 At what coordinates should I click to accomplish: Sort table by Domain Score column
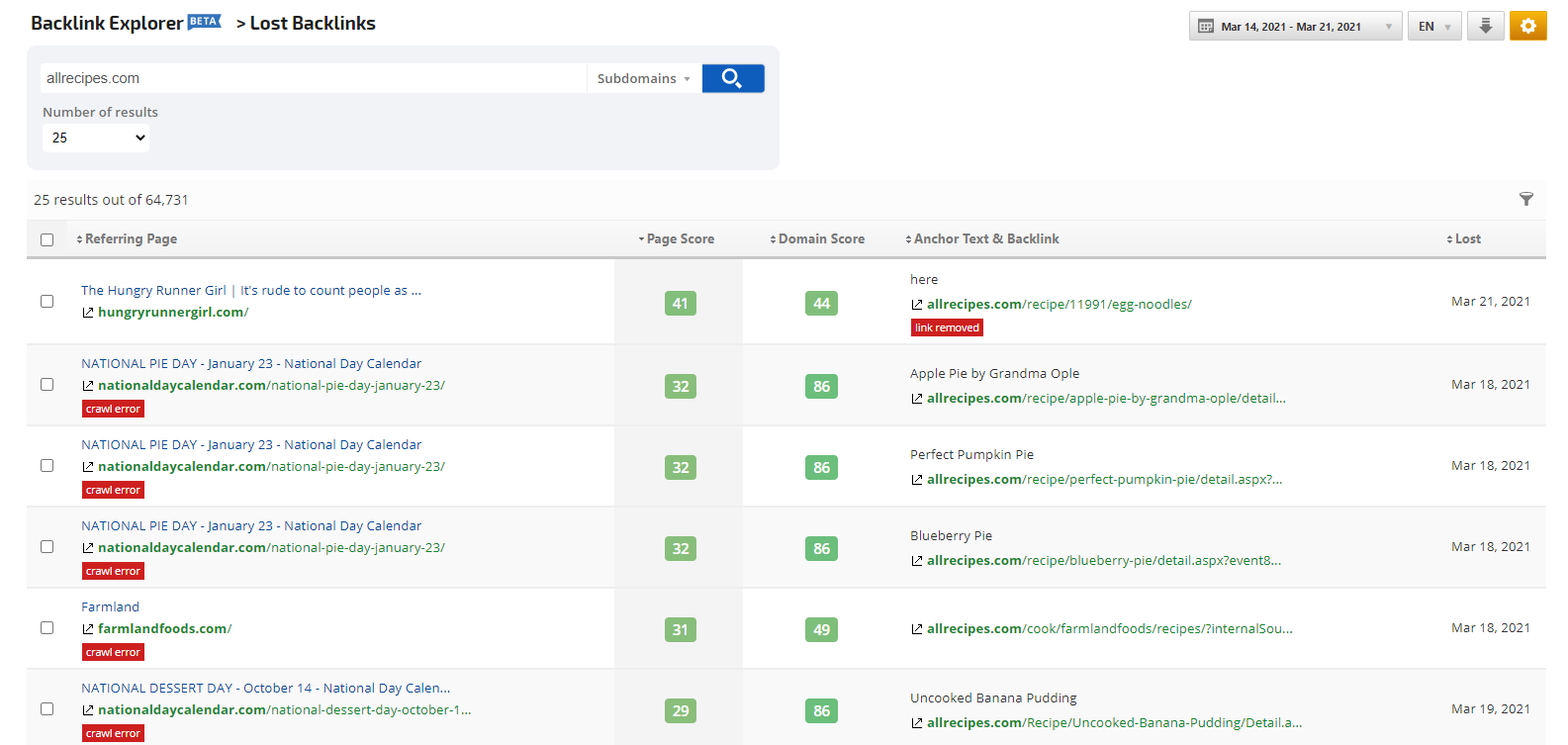pos(818,239)
